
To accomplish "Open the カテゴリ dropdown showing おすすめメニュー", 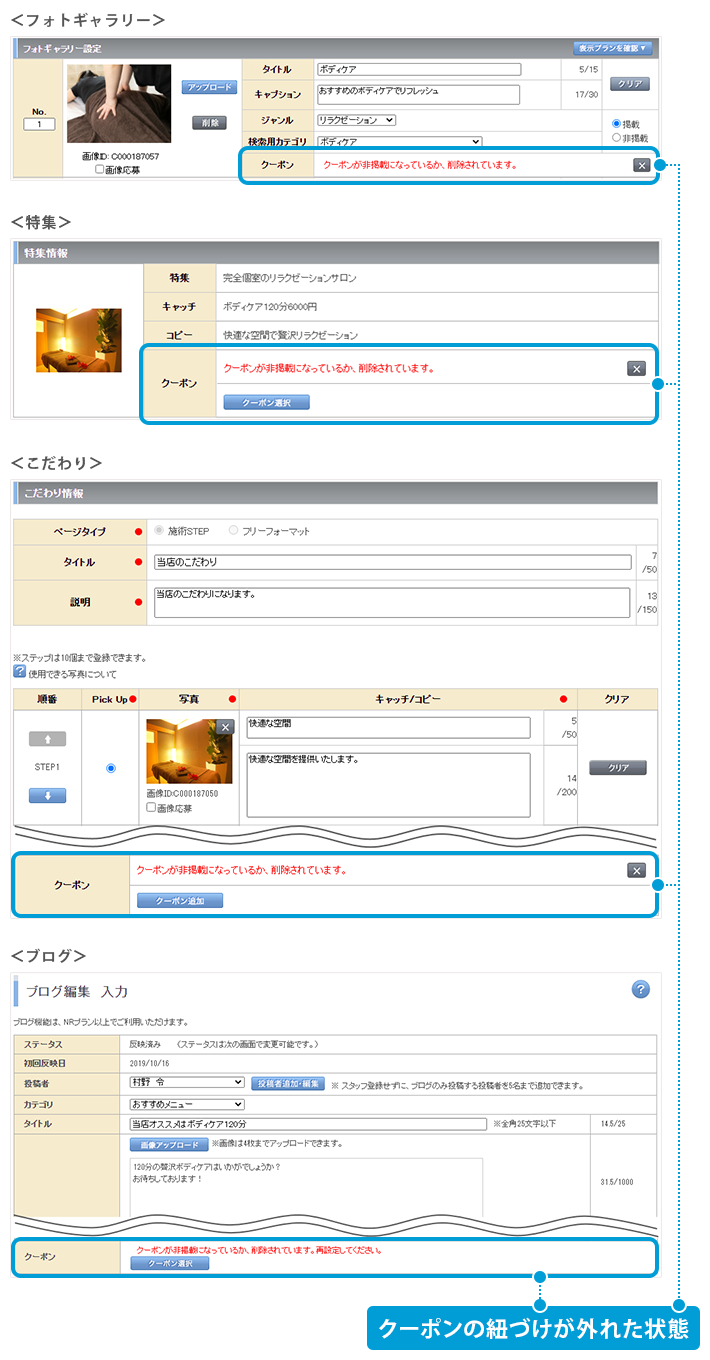I will (187, 1104).
